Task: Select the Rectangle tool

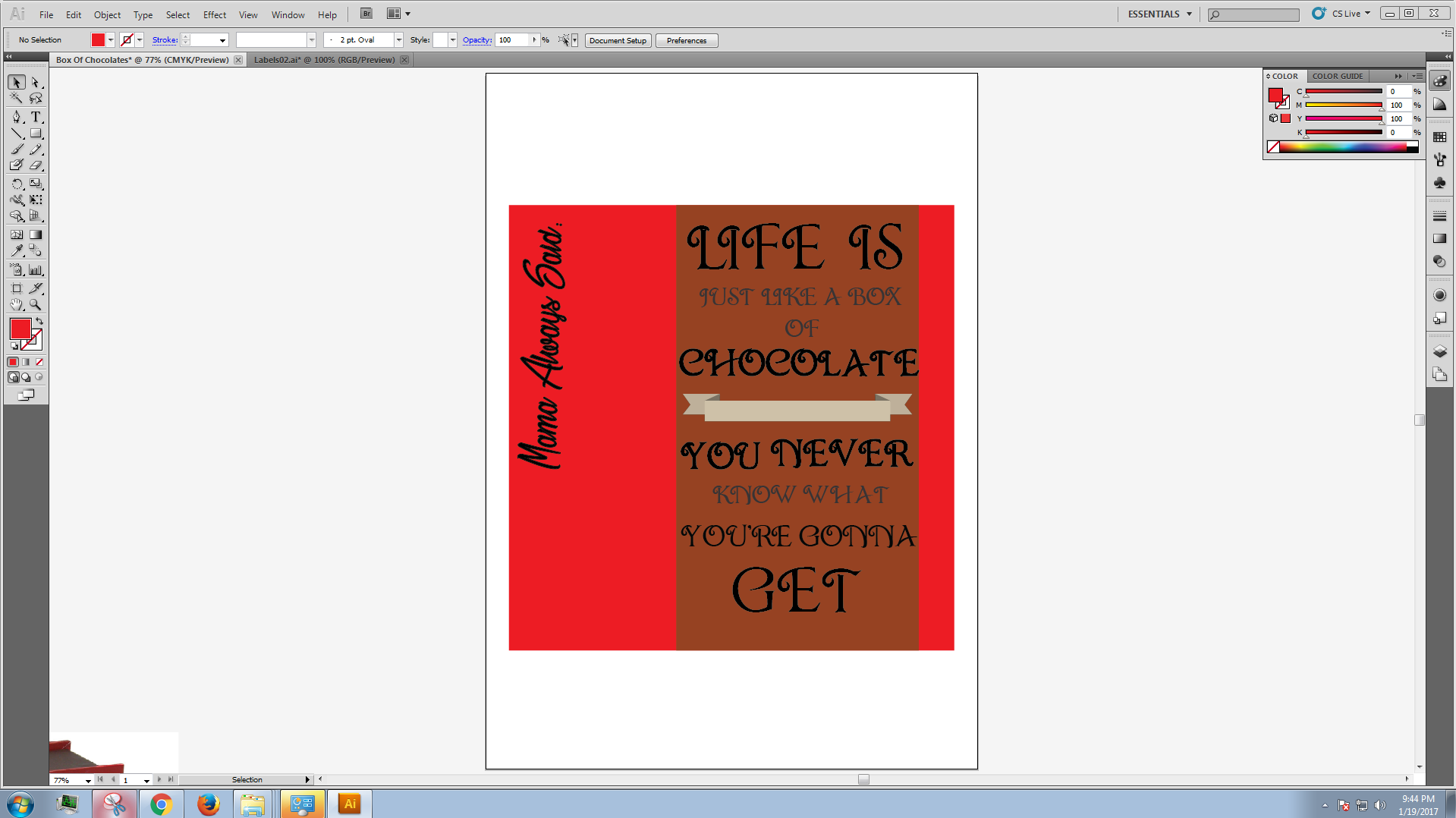Action: pos(36,134)
